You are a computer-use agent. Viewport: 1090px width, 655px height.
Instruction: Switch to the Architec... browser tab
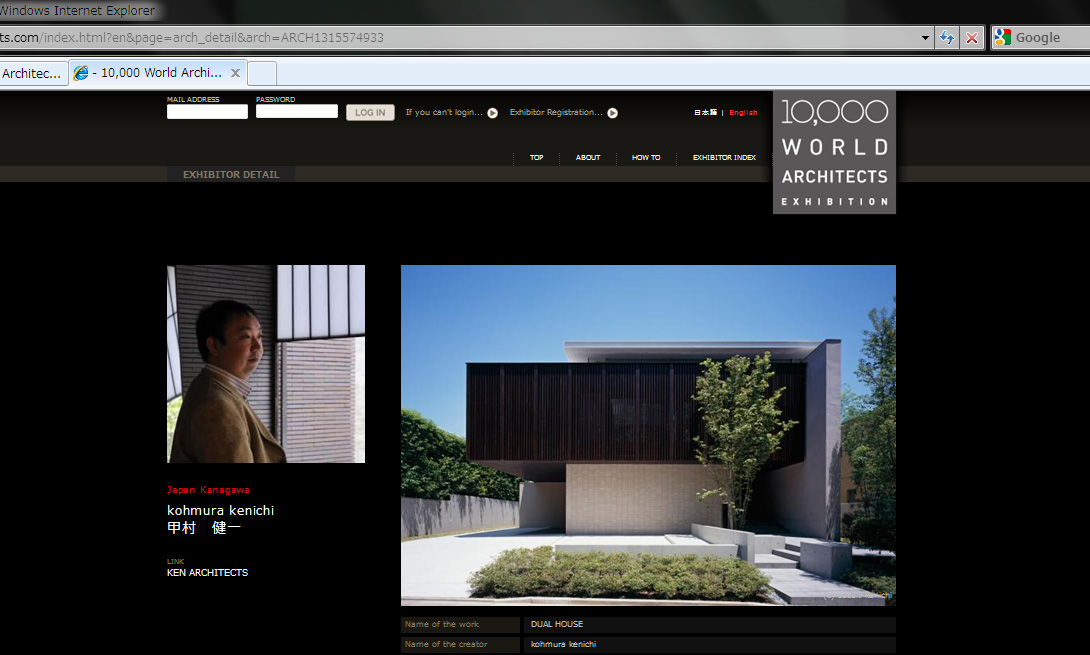point(32,73)
